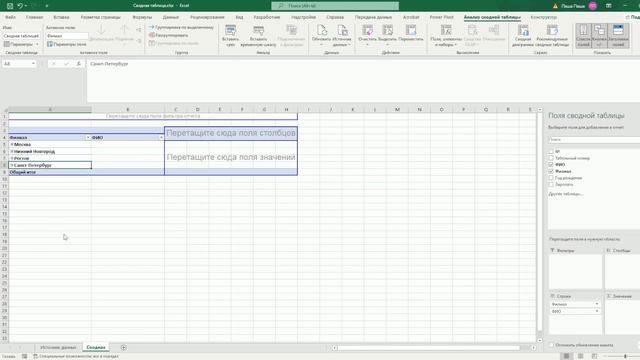Click the Выделить (Select) icon
This screenshot has height=360, width=640.
pos(387,30)
